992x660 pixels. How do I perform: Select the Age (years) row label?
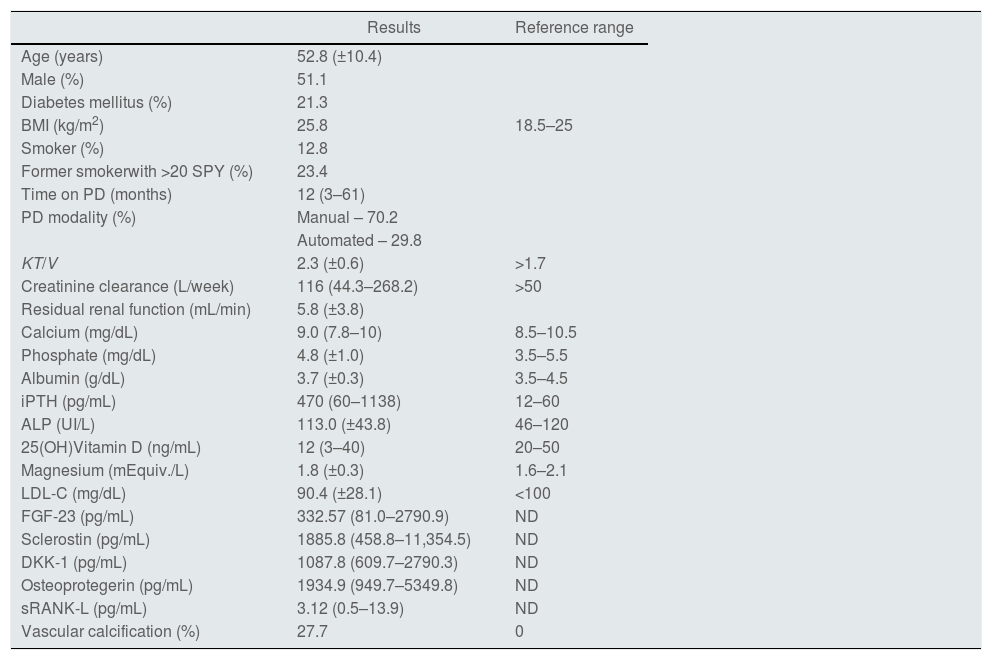click(62, 57)
